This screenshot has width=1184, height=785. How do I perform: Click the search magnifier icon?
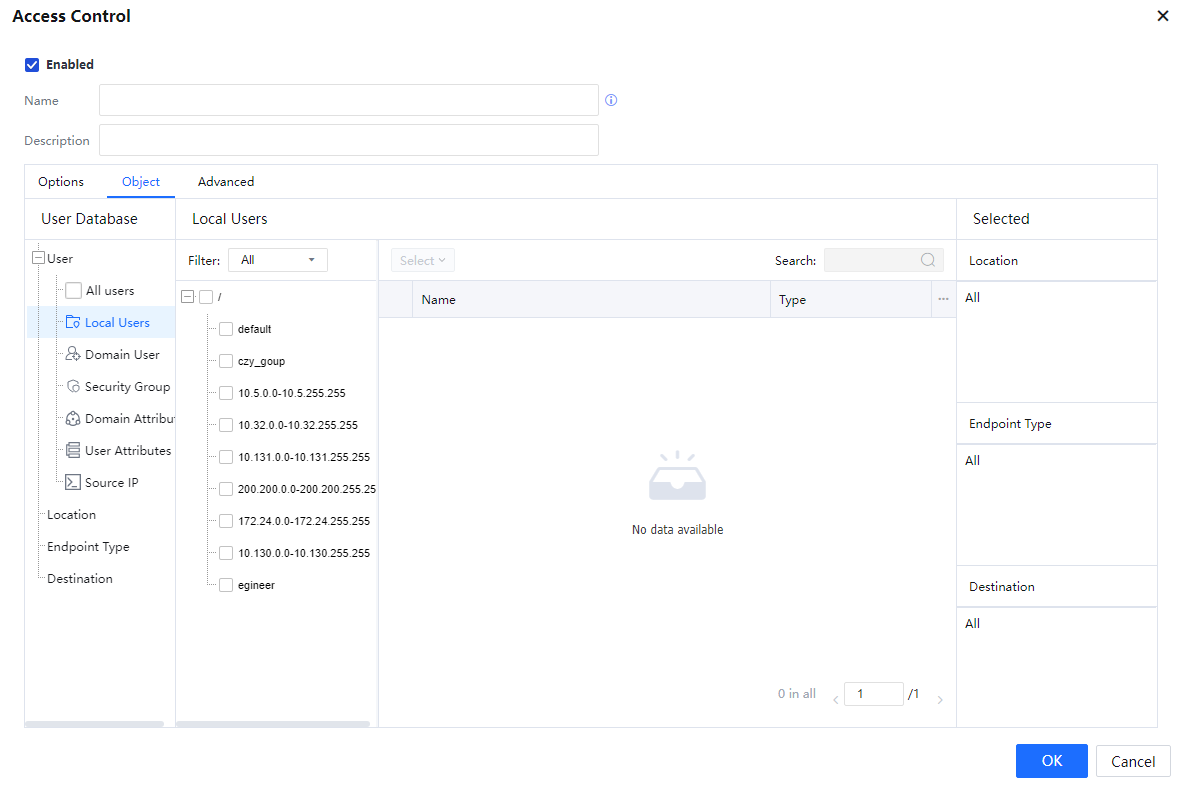(928, 260)
